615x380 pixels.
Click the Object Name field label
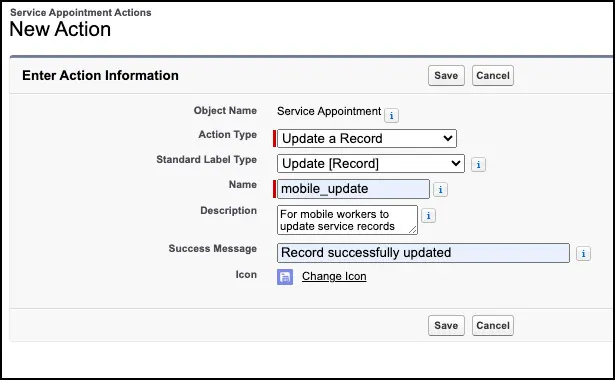pyautogui.click(x=225, y=111)
